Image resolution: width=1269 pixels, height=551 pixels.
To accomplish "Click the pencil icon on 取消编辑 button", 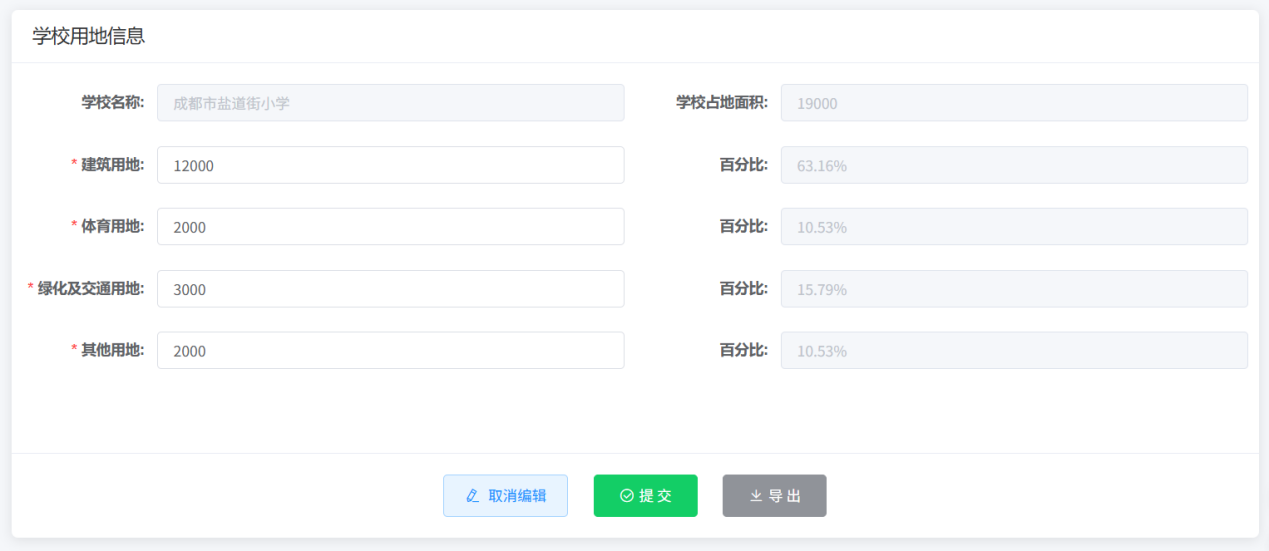I will tap(473, 496).
